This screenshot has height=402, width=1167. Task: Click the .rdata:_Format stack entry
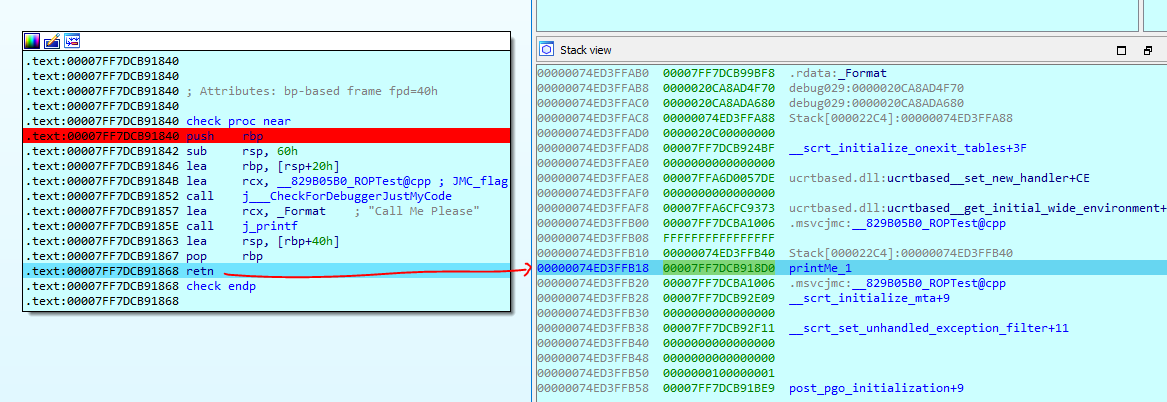[838, 73]
